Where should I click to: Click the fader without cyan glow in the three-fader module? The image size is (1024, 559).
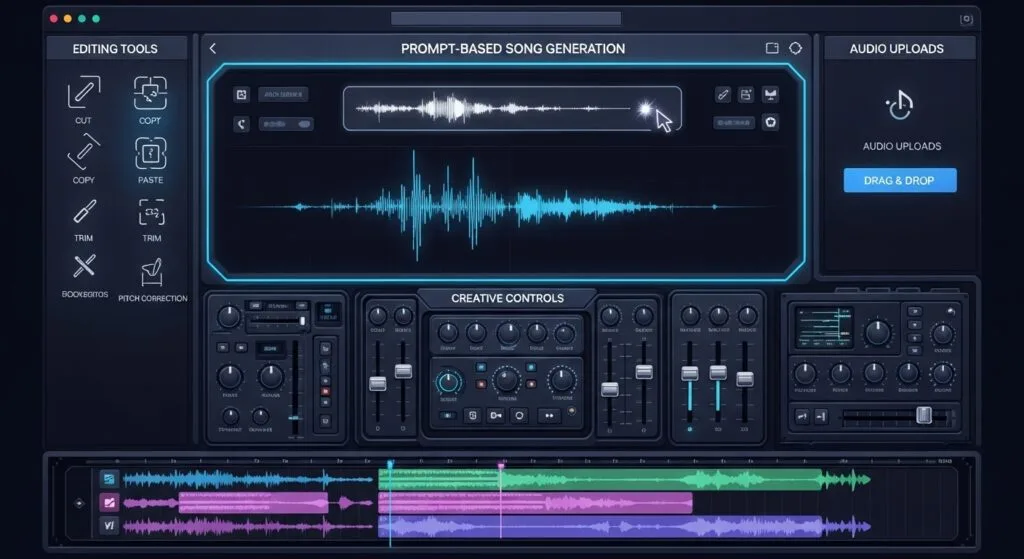click(x=744, y=379)
